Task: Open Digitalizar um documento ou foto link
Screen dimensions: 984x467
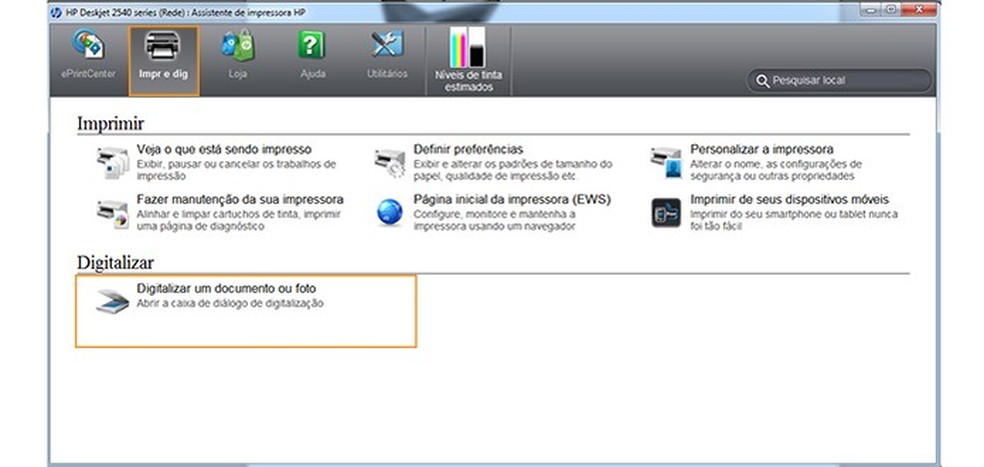Action: click(227, 289)
